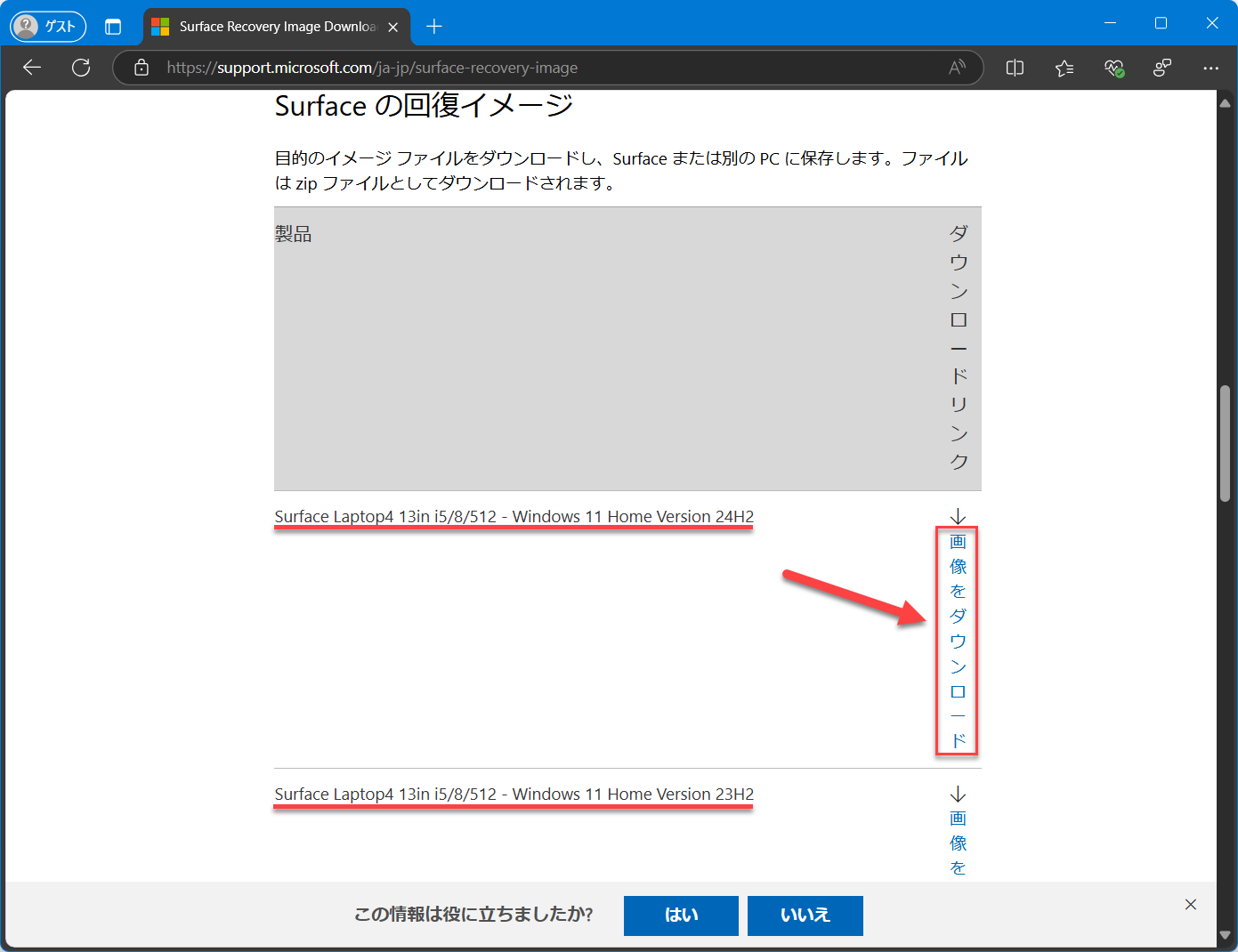Click the 23H2 row download arrow icon

pyautogui.click(x=958, y=794)
